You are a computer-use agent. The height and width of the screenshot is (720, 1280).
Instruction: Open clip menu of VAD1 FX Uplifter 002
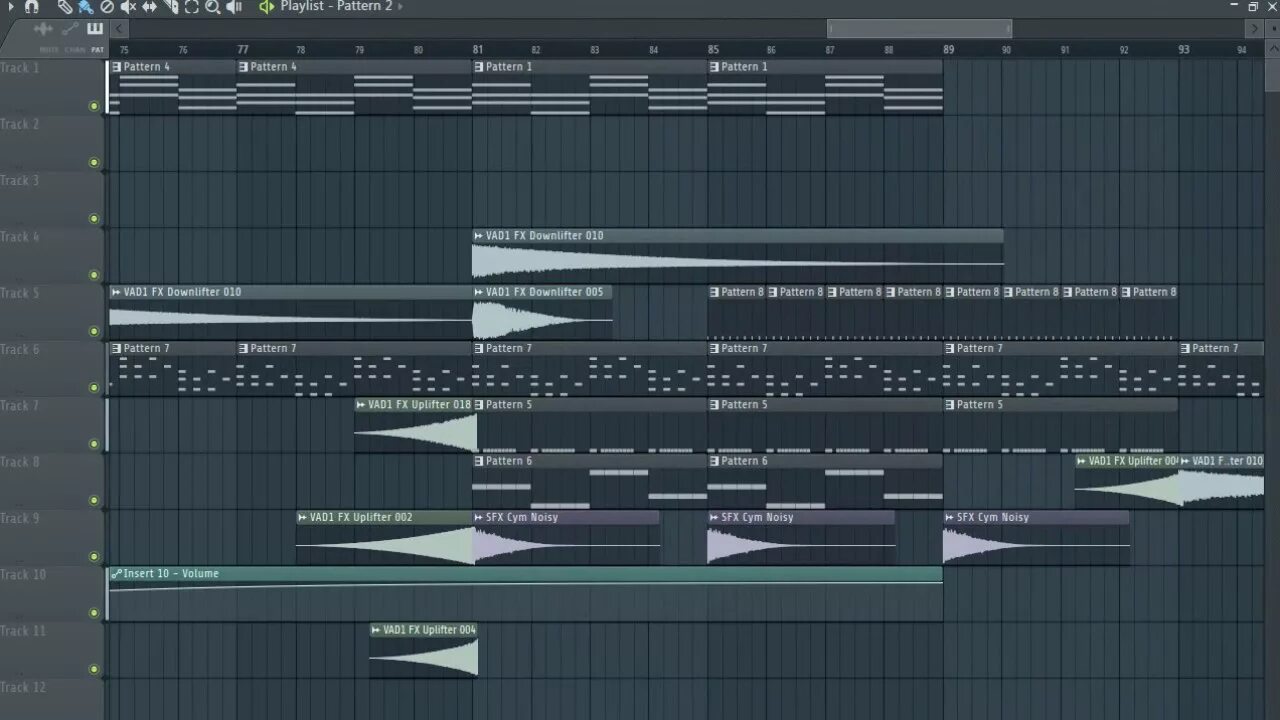(x=303, y=517)
